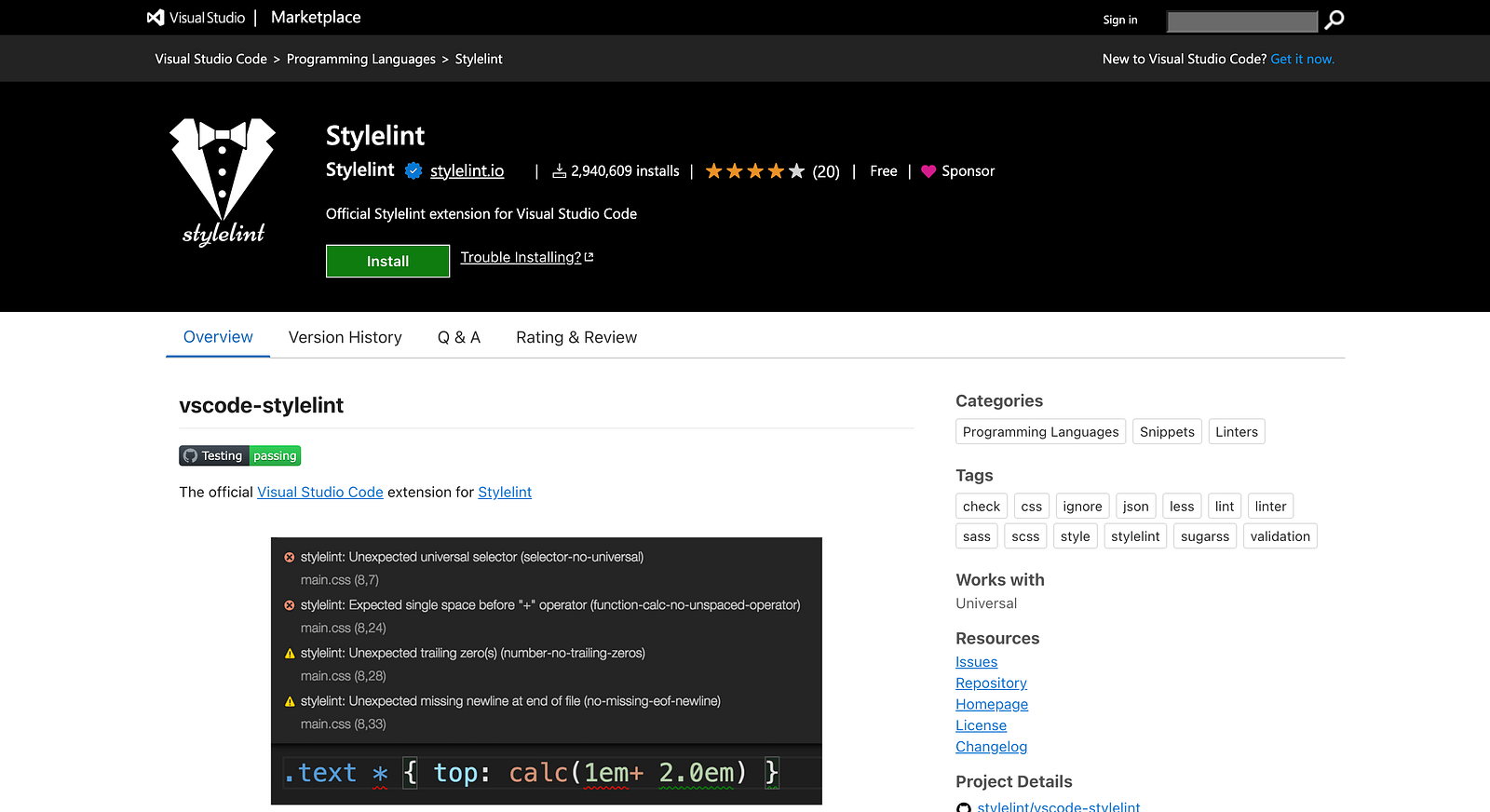
Task: Click the less tag
Action: [x=1182, y=507]
